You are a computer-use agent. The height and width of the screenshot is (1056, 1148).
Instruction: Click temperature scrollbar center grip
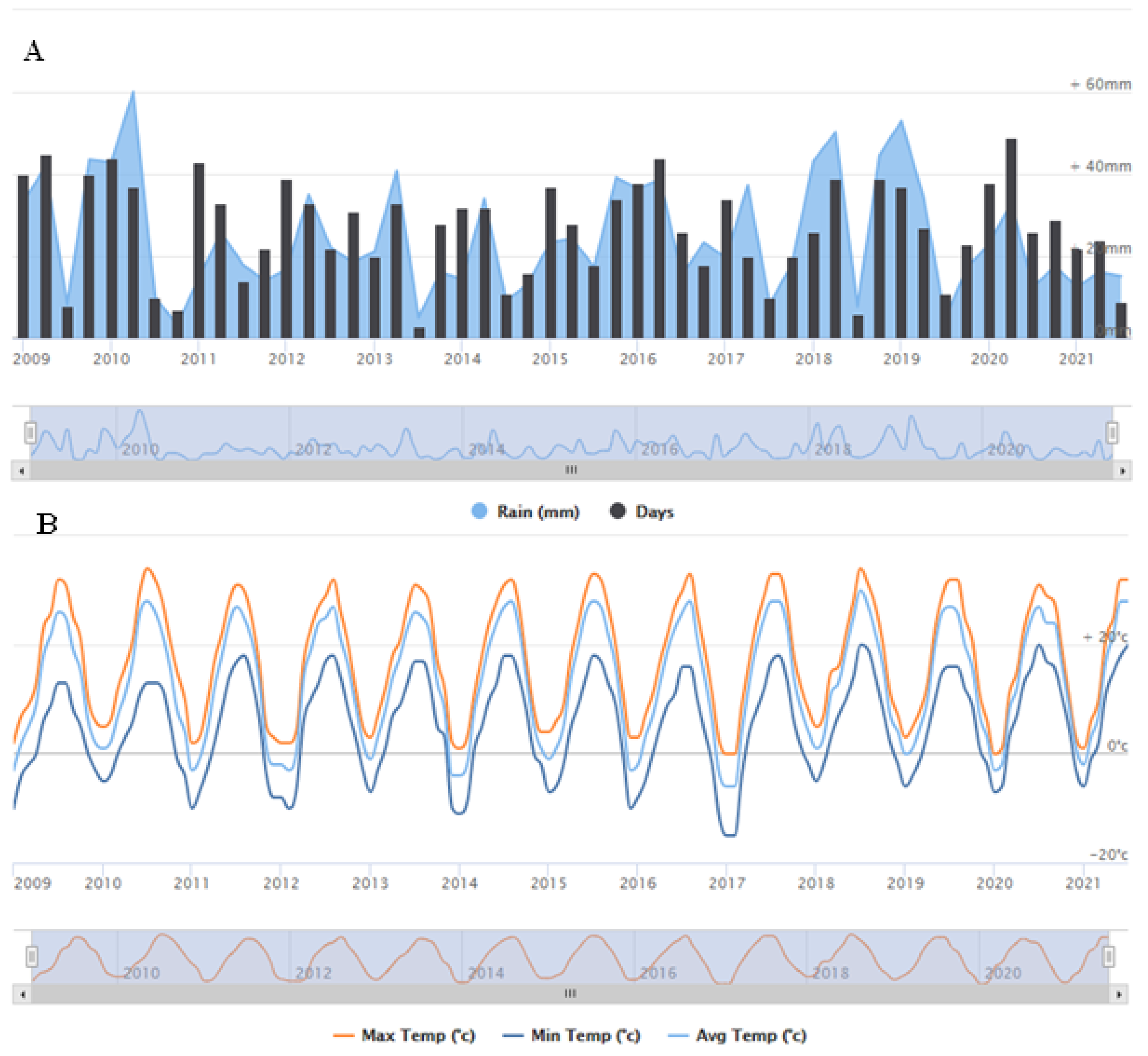point(571,994)
